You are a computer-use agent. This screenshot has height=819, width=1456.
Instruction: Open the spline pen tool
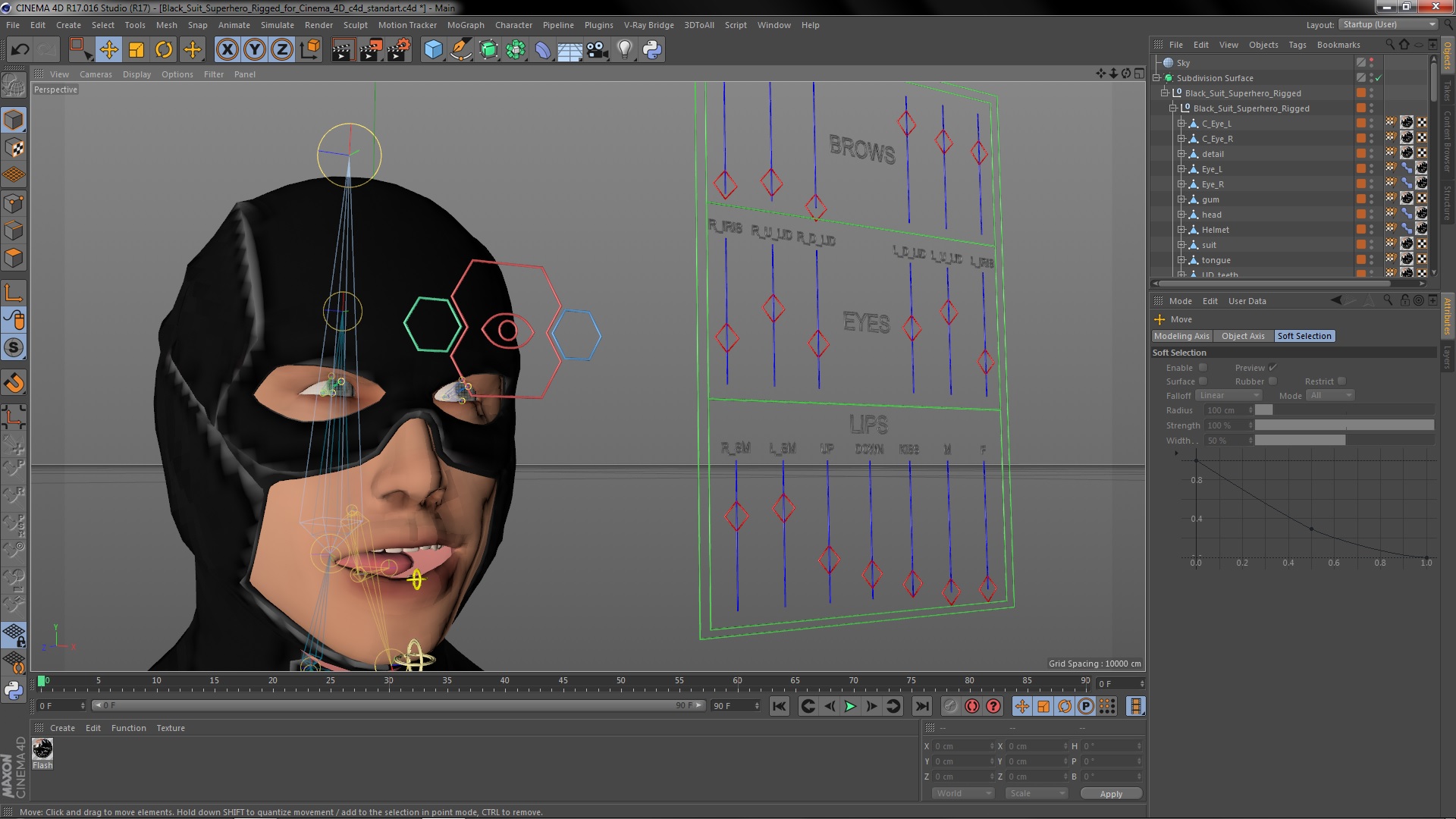460,50
